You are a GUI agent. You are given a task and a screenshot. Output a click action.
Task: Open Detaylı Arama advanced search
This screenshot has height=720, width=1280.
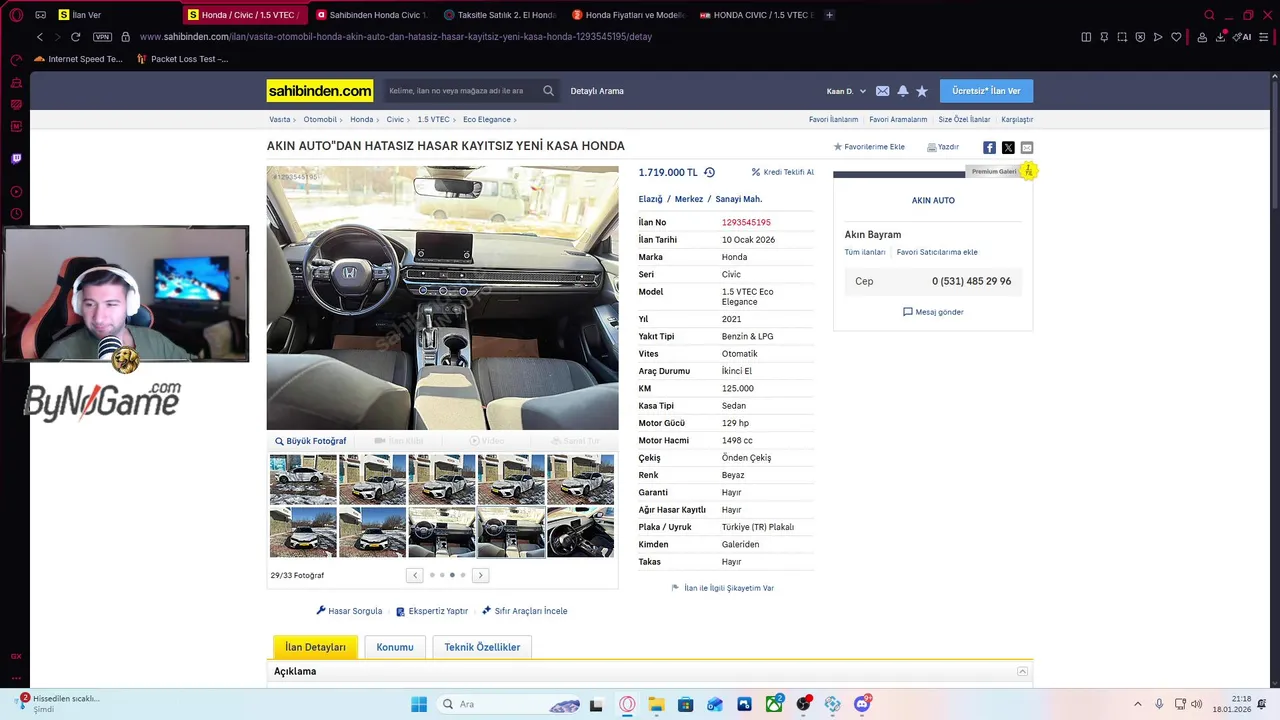click(x=597, y=91)
